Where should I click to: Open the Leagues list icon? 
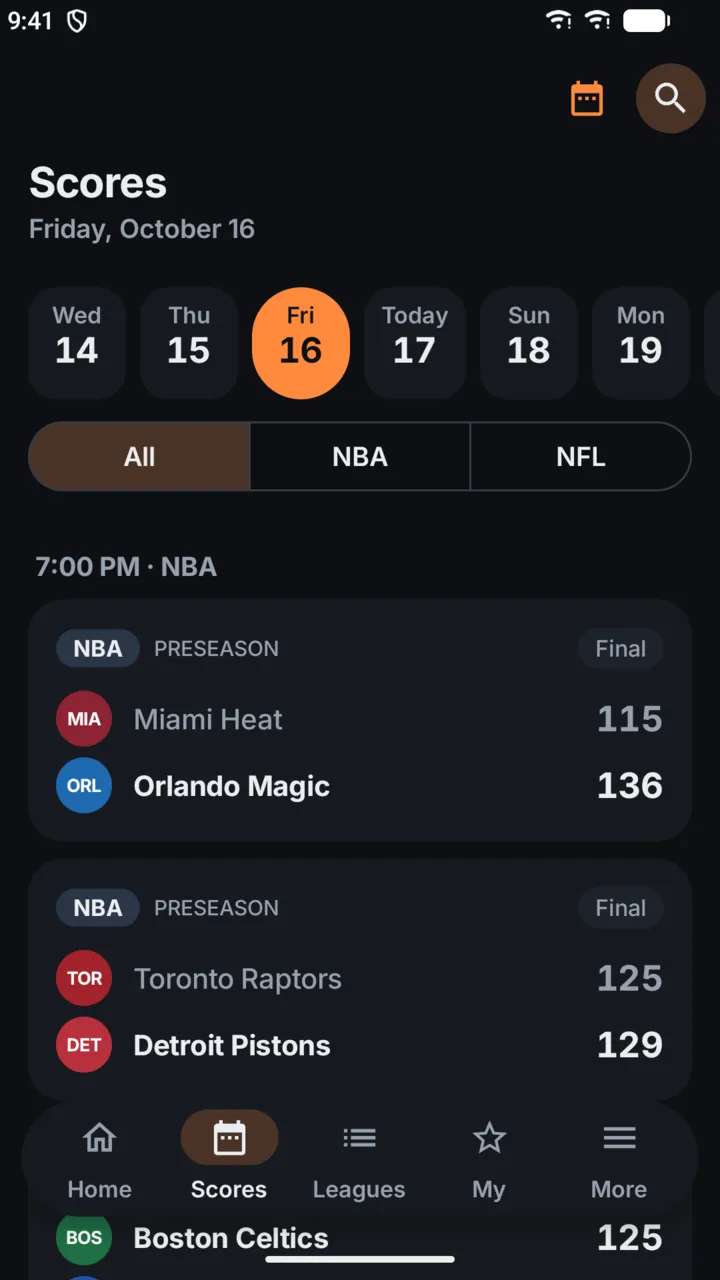[x=359, y=1138]
